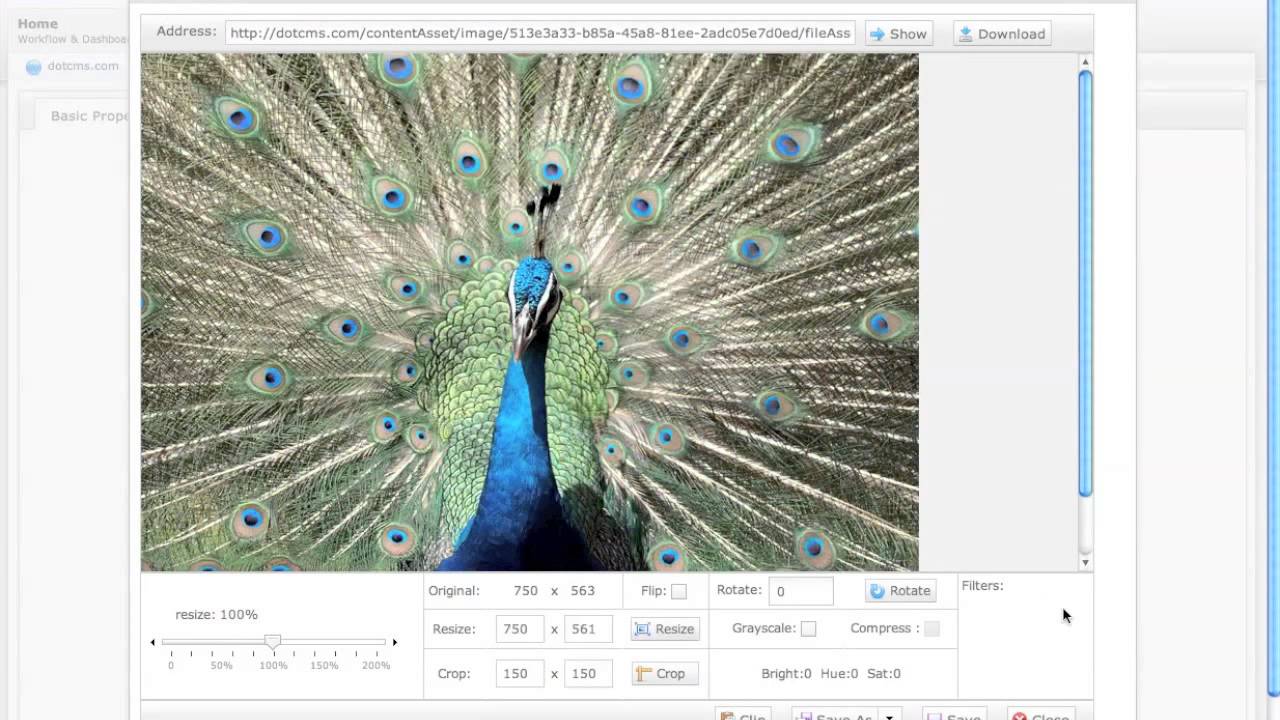This screenshot has width=1280, height=720.
Task: Toggle the Flip checkbox
Action: 679,591
